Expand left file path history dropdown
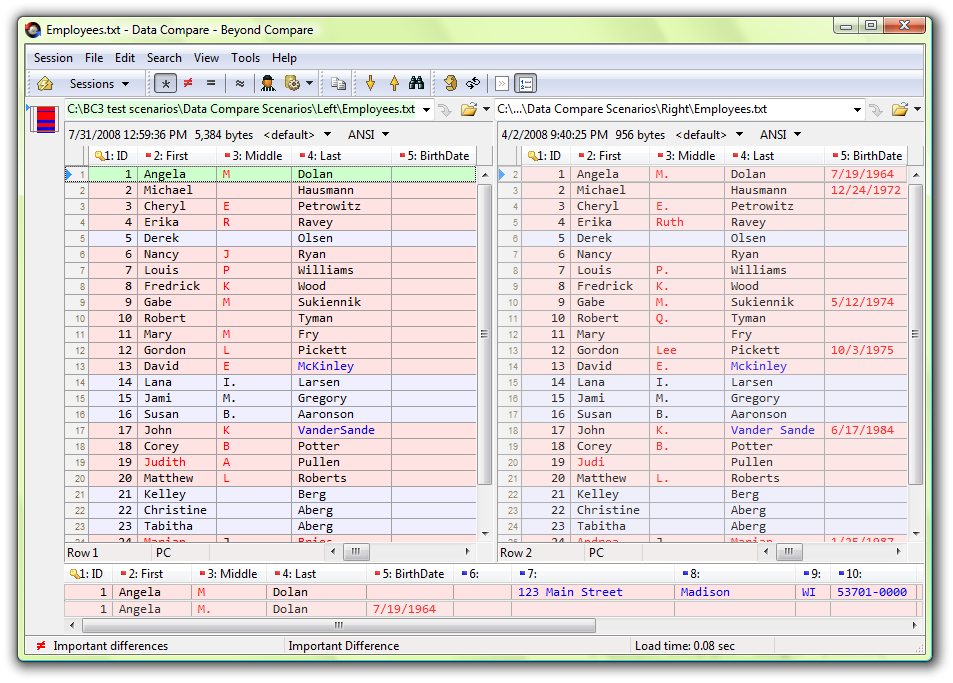 coord(427,110)
